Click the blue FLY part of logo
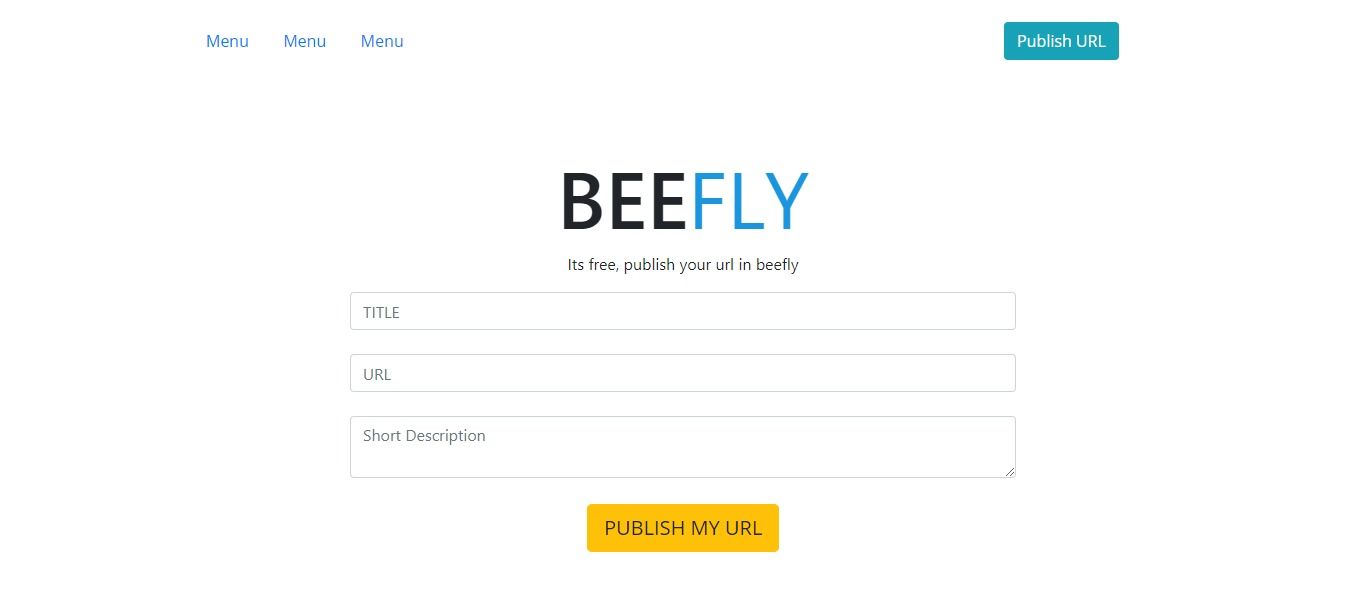Screen dimensions: 1349x614 point(749,201)
